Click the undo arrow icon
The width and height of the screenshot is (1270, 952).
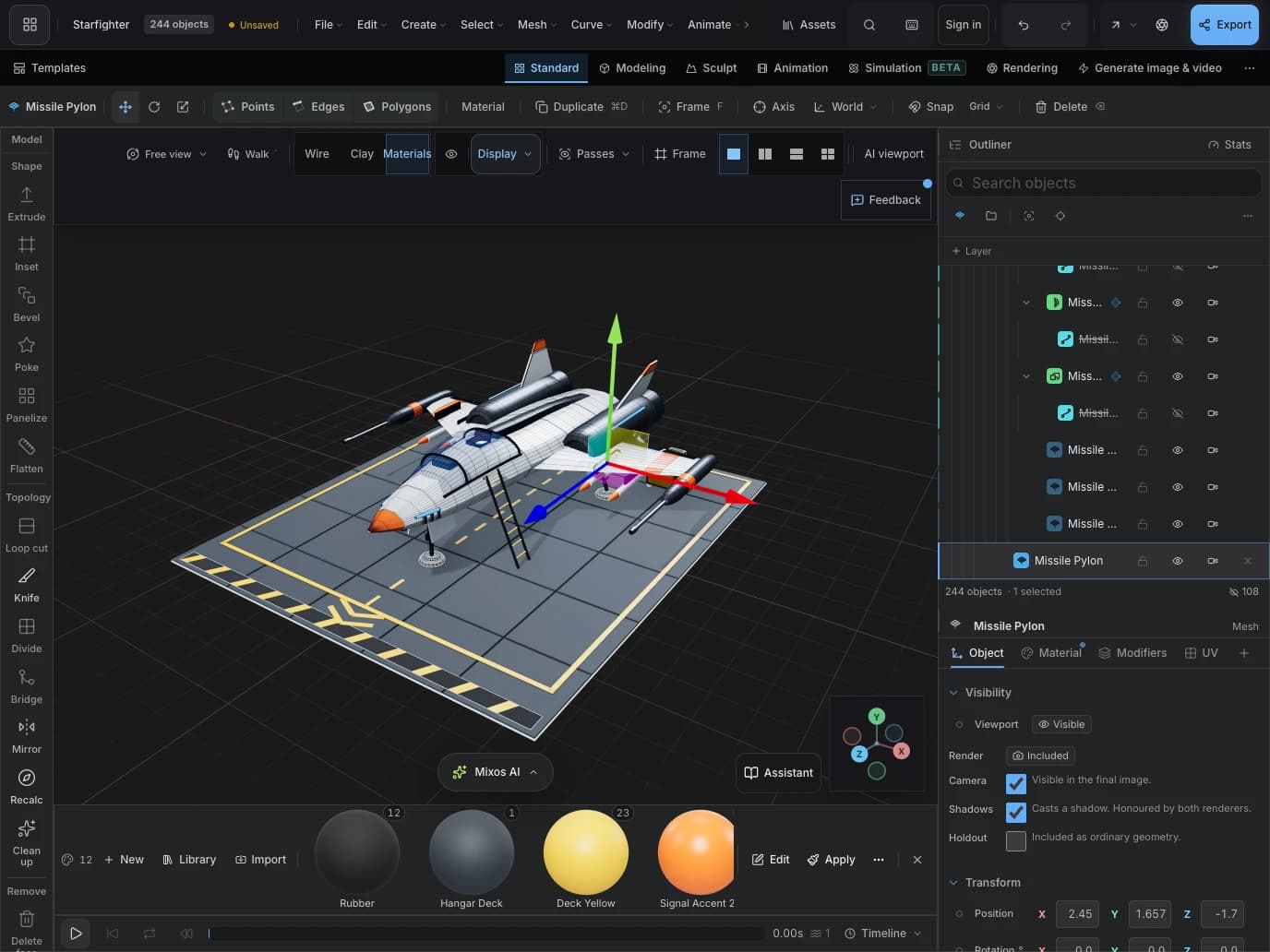[1024, 25]
